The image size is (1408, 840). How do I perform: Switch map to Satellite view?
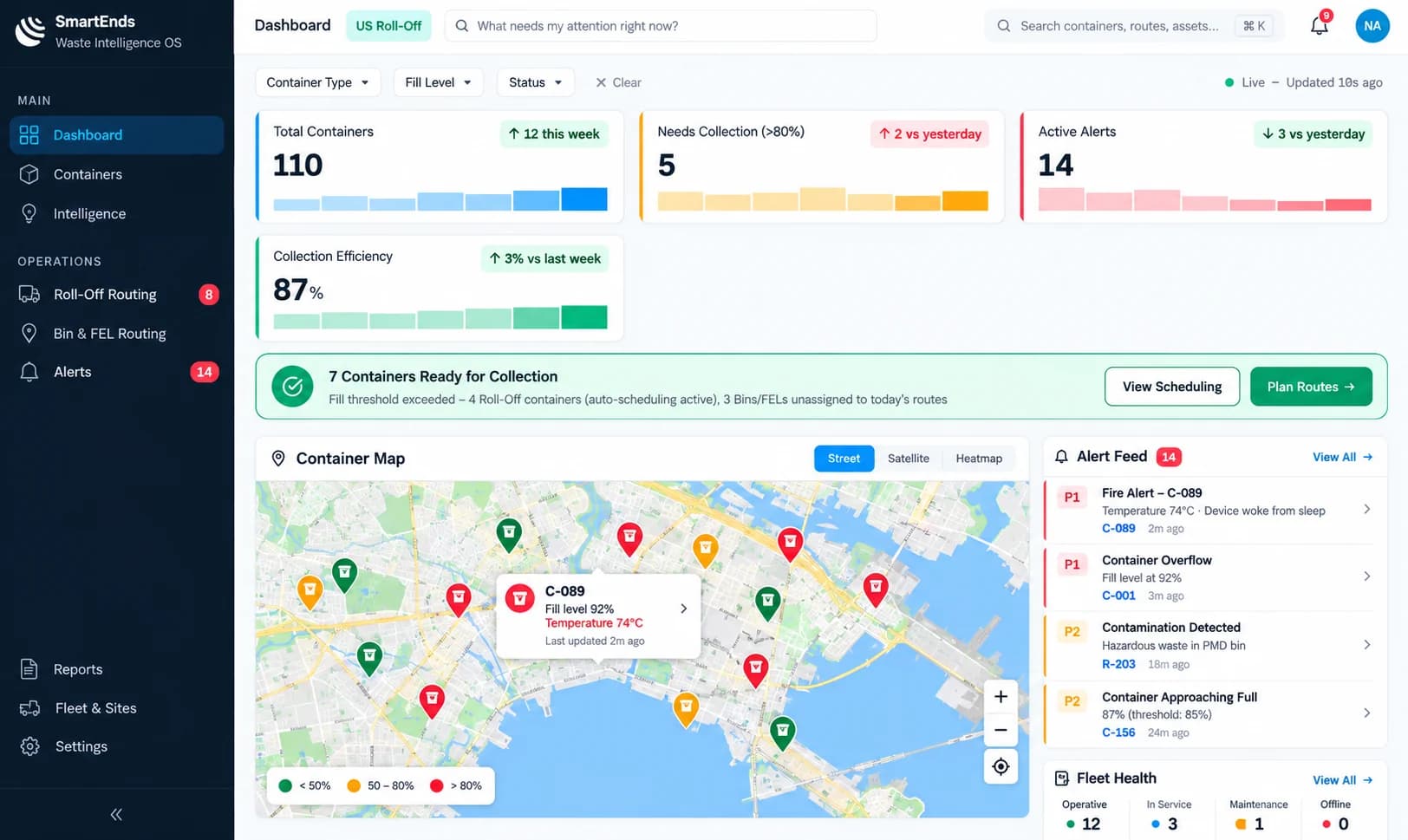click(908, 459)
